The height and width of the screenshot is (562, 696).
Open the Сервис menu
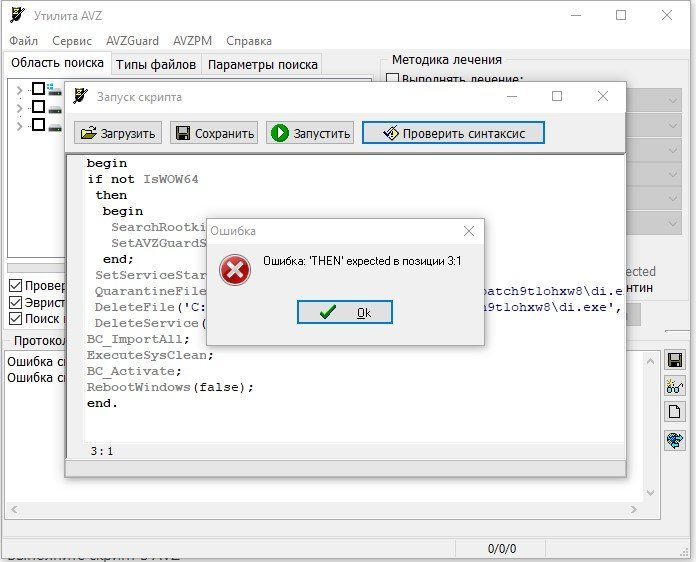72,41
